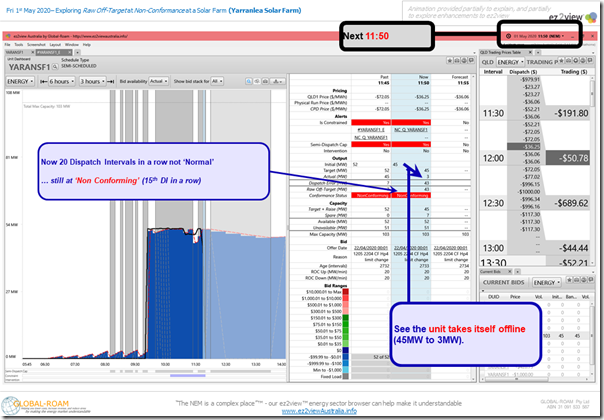
Task: Jump to start with the left arrow-bar icon
Action: pos(43,81)
